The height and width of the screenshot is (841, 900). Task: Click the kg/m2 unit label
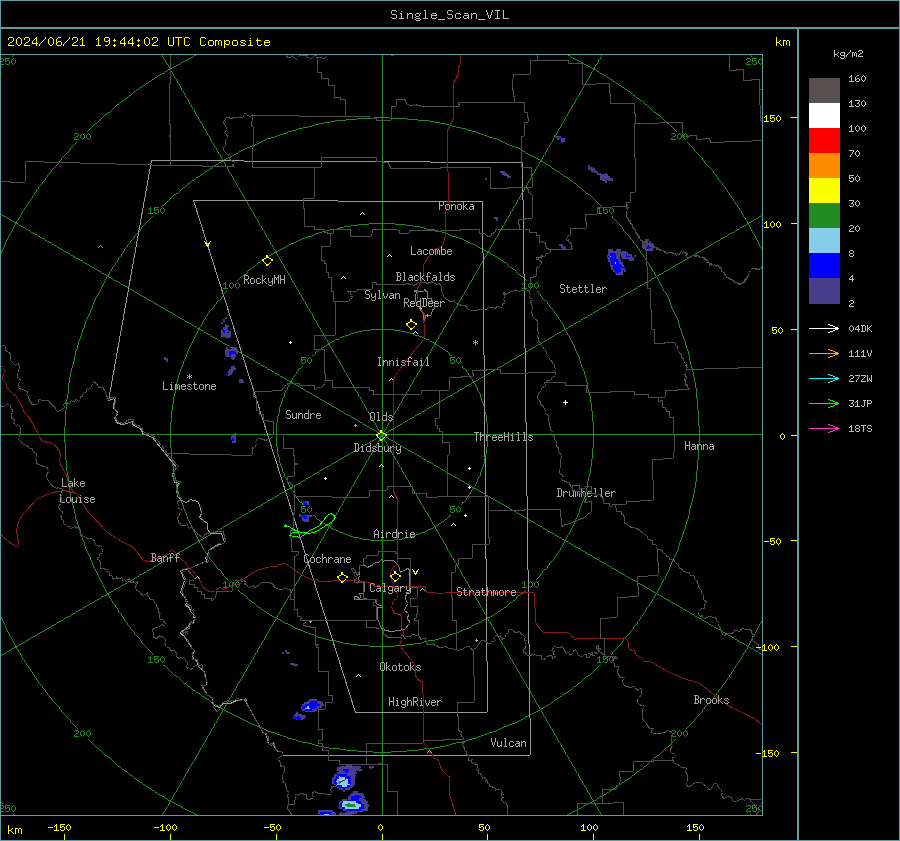(848, 54)
